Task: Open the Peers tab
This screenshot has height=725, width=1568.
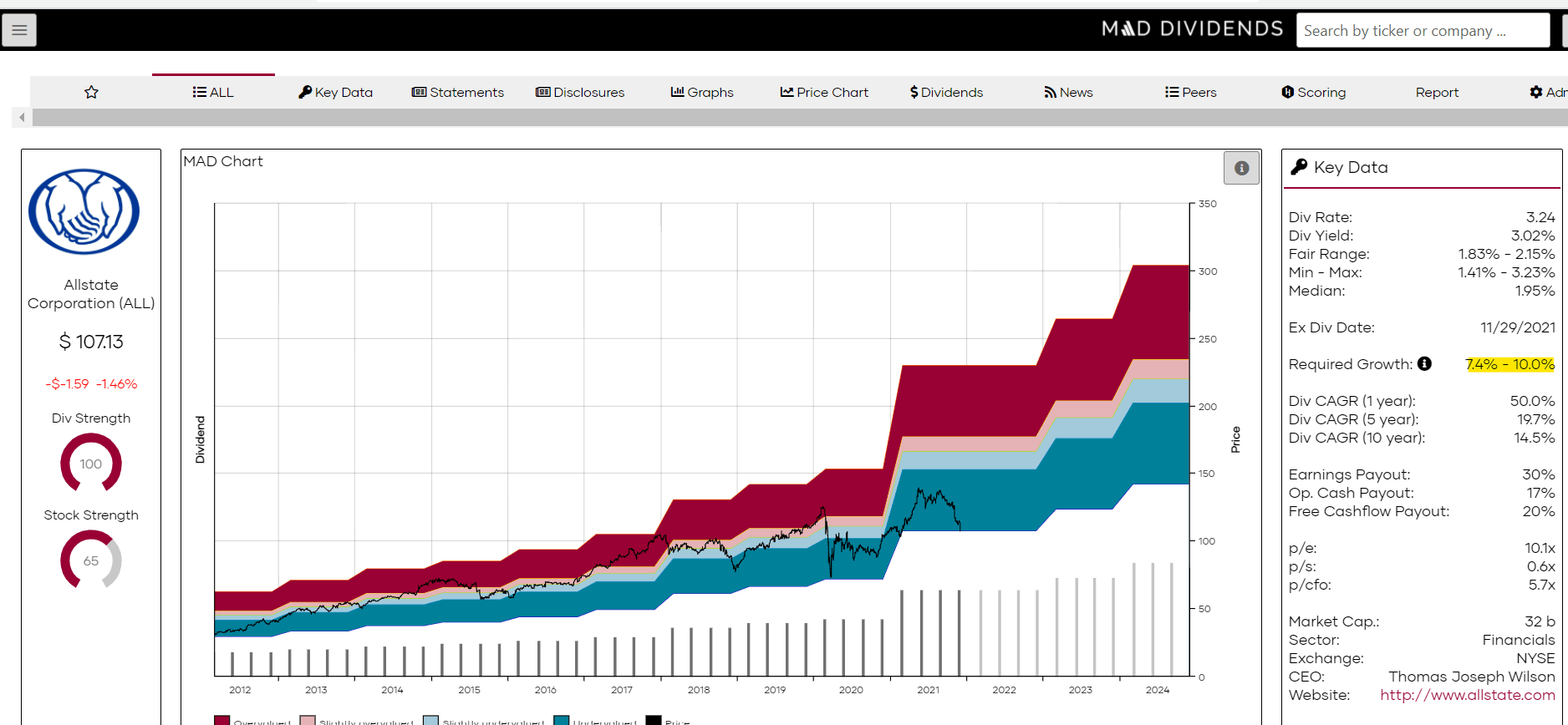Action: [x=1190, y=92]
